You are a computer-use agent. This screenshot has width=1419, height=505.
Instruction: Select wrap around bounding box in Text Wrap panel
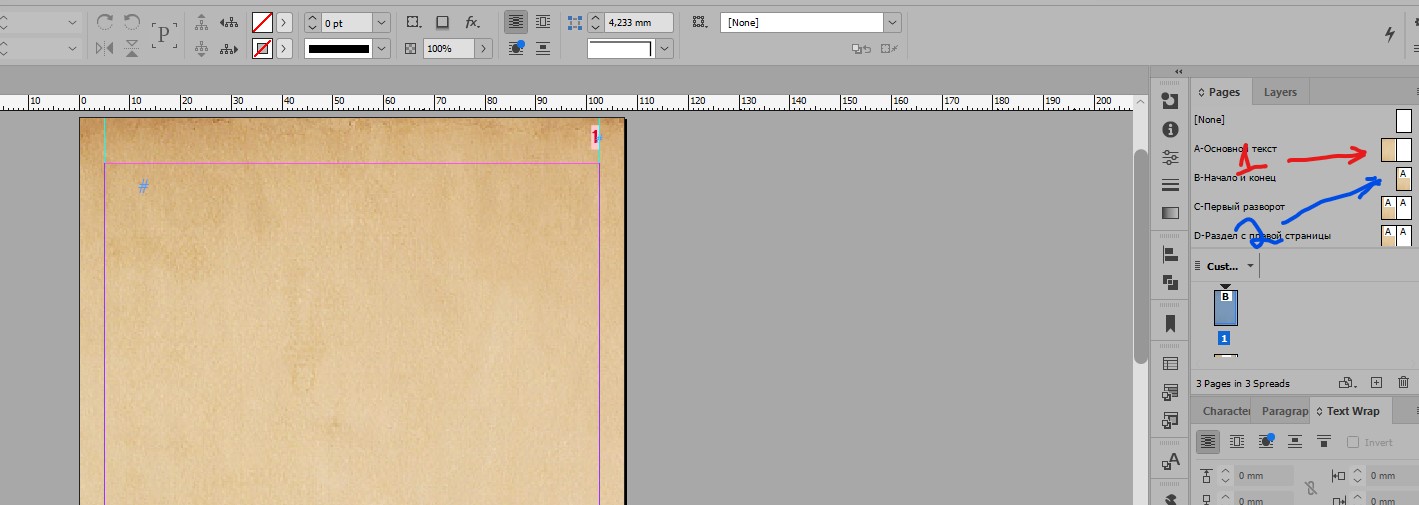pos(1237,441)
